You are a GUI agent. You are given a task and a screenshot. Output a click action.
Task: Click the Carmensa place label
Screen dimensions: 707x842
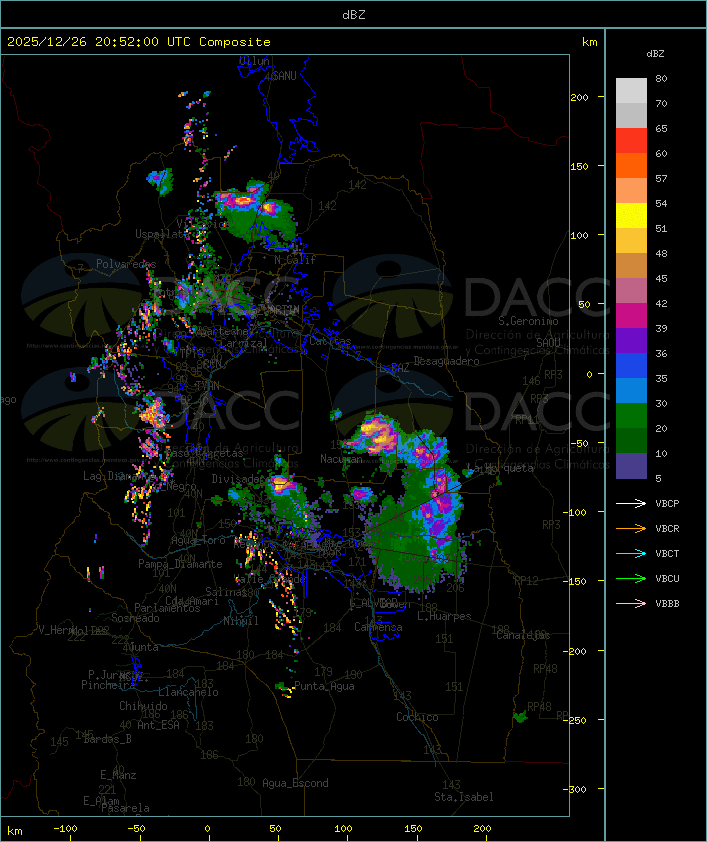378,627
